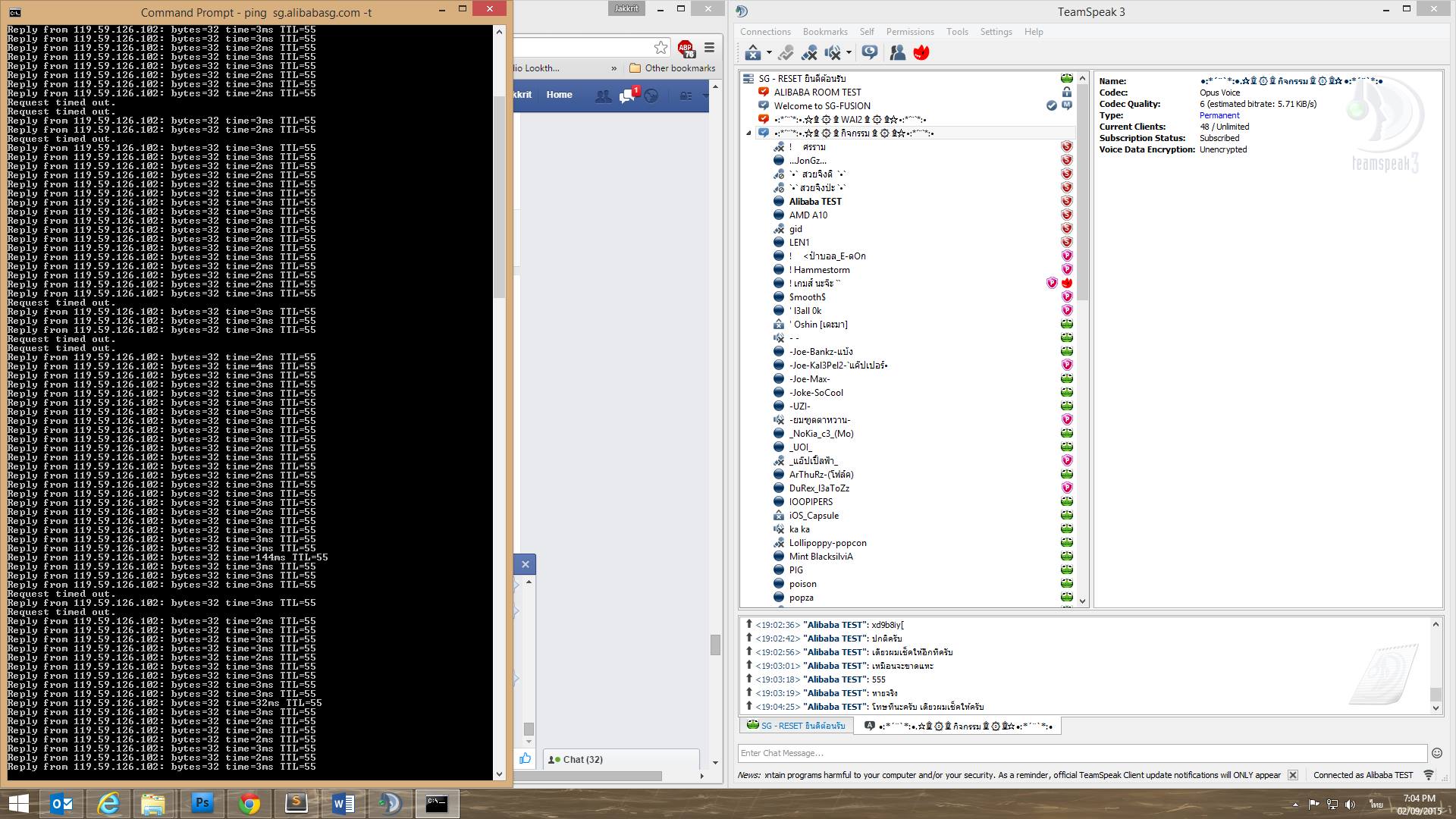Viewport: 1456px width, 819px height.
Task: Collapse the กิจกรรม channel tree arrow
Action: click(748, 133)
